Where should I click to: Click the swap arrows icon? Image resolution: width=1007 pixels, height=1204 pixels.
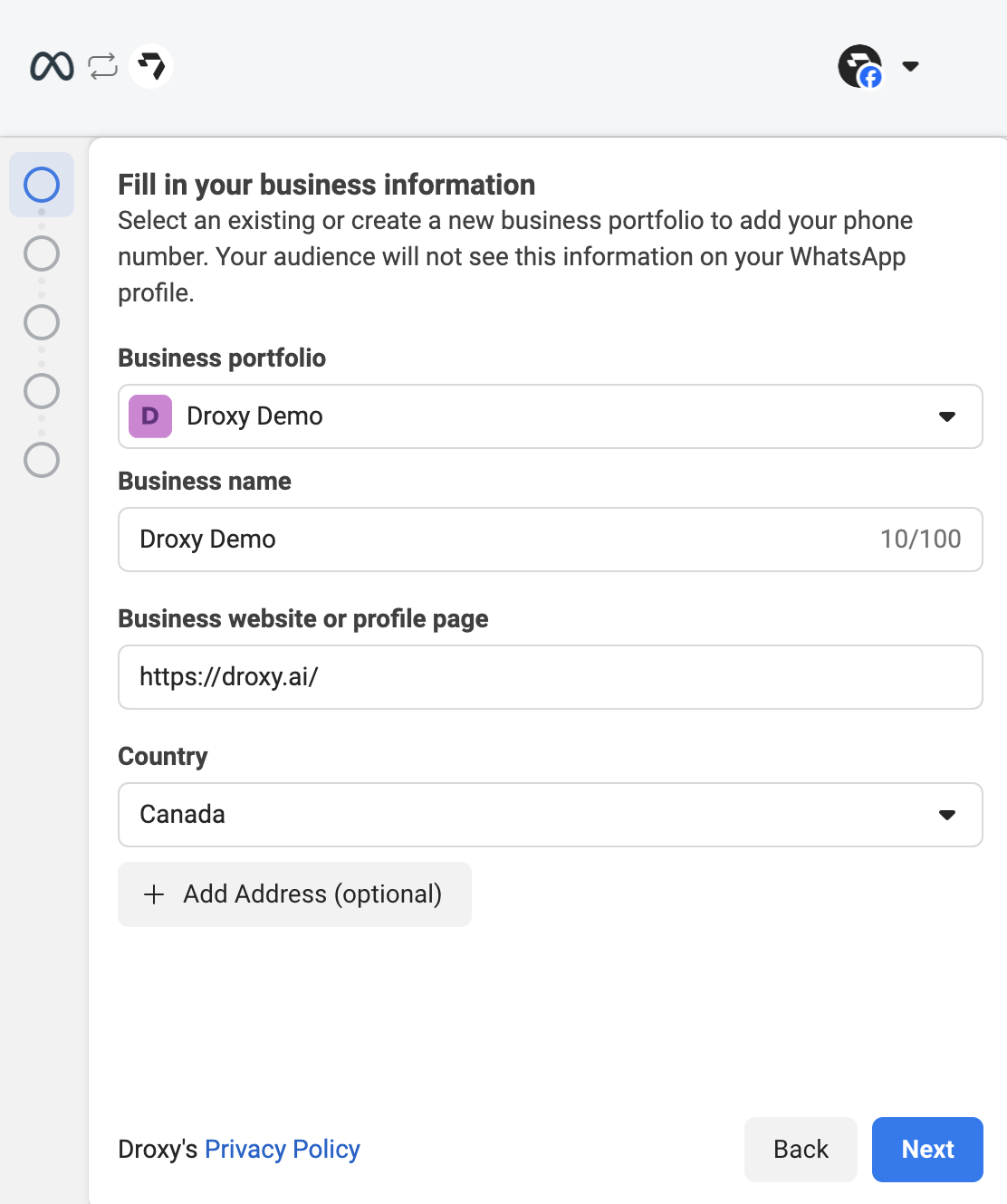103,66
